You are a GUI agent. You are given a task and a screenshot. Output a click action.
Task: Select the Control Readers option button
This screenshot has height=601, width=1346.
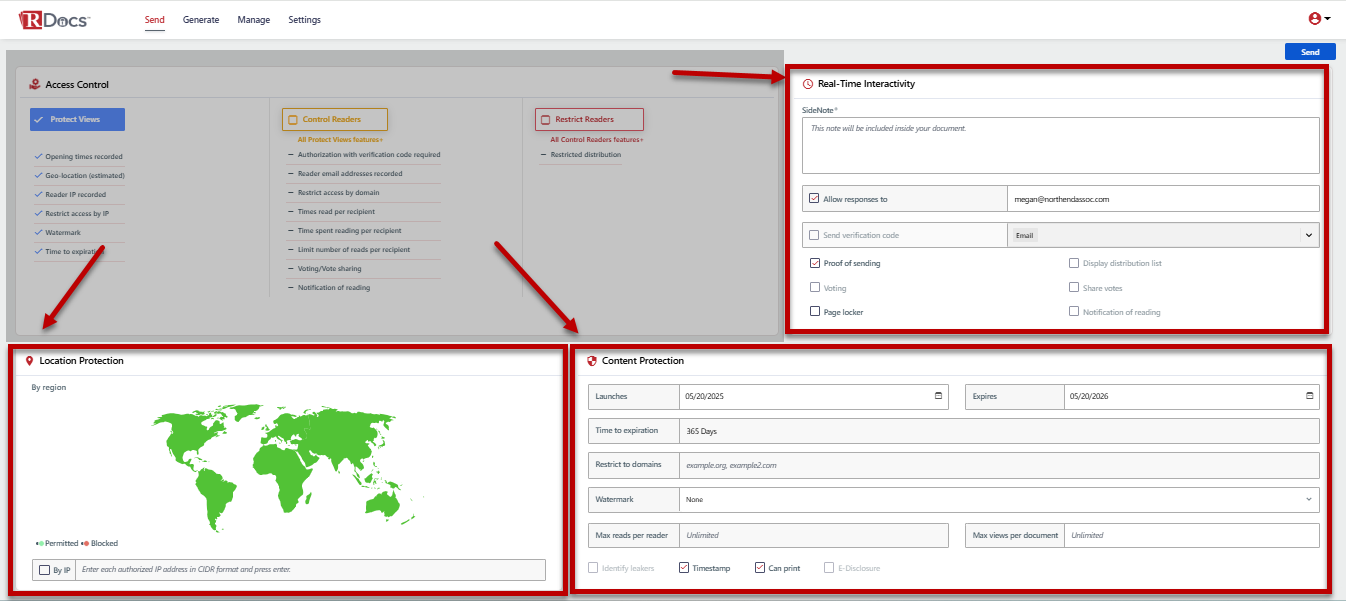(334, 120)
